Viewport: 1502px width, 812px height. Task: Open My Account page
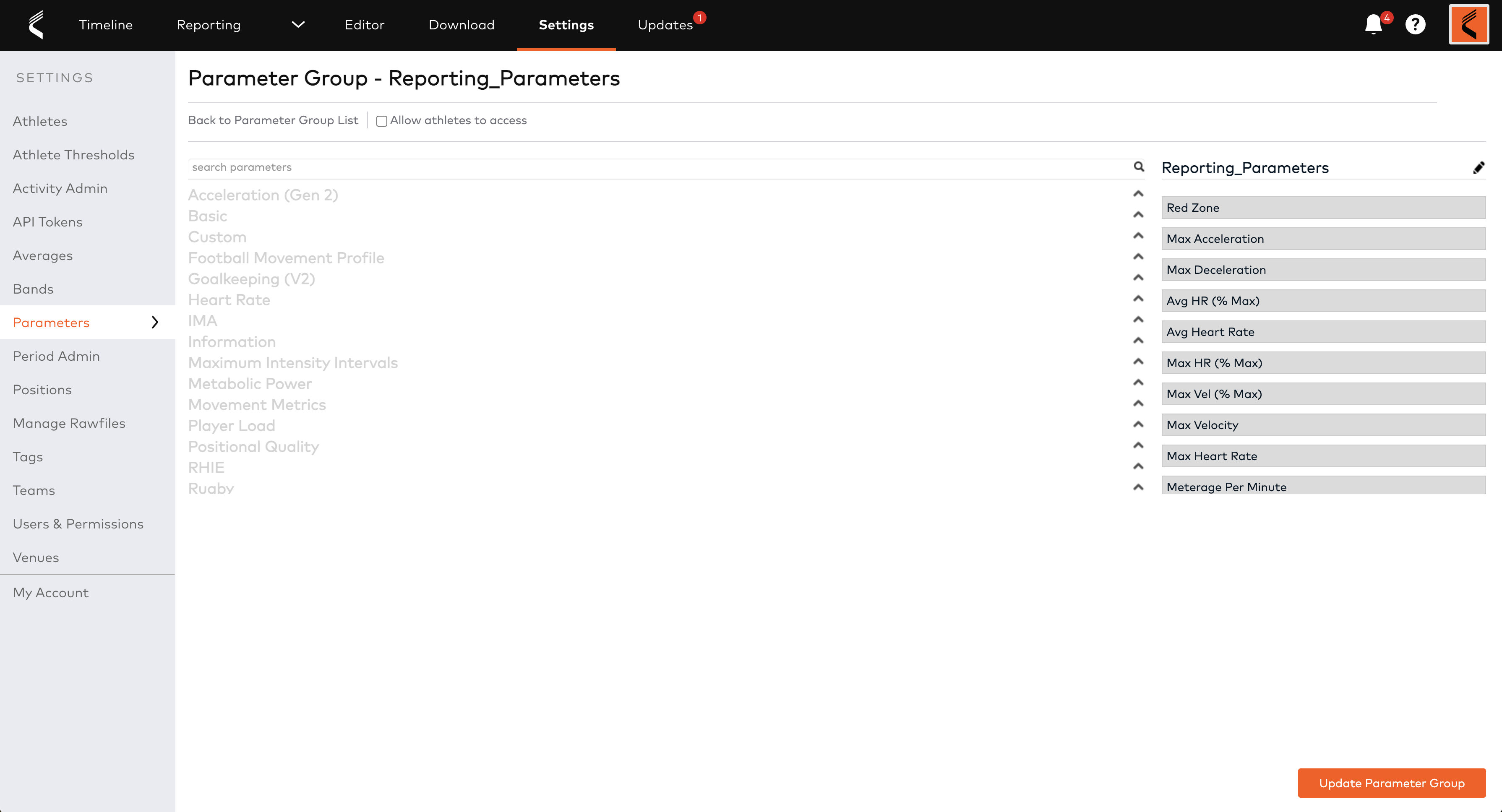click(x=51, y=593)
